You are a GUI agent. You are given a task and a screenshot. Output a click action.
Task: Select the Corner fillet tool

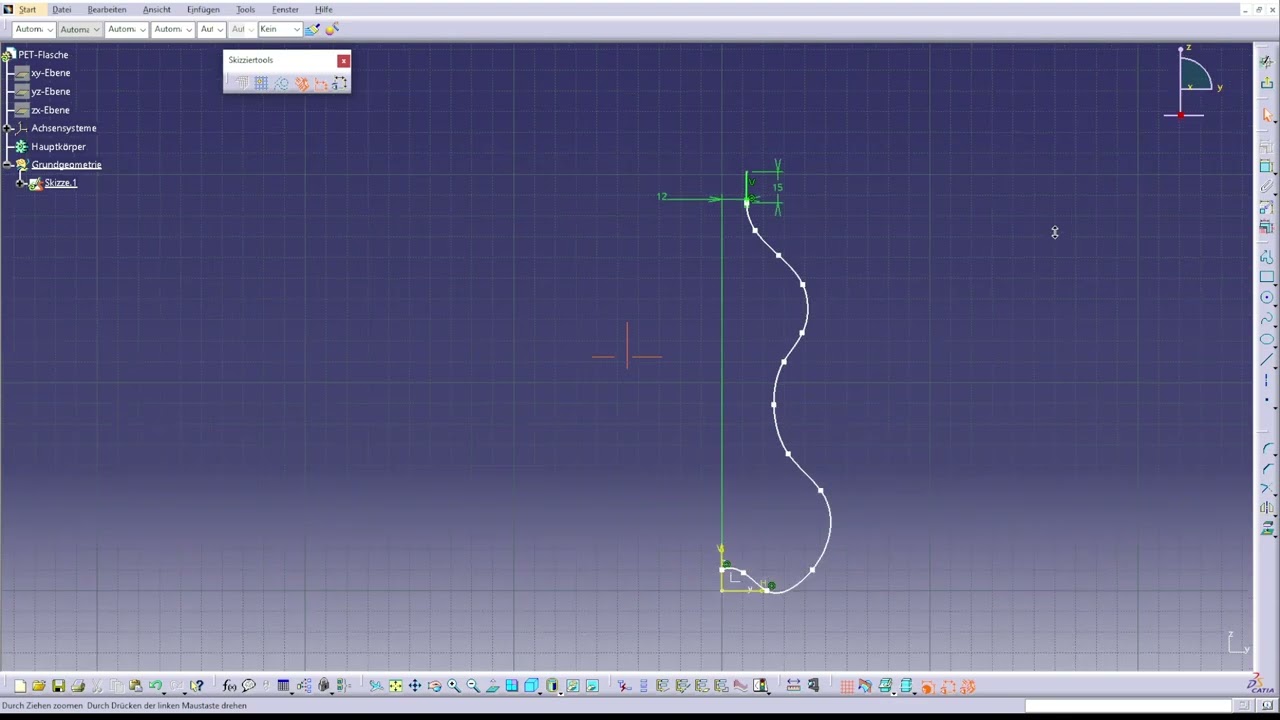pyautogui.click(x=1267, y=449)
